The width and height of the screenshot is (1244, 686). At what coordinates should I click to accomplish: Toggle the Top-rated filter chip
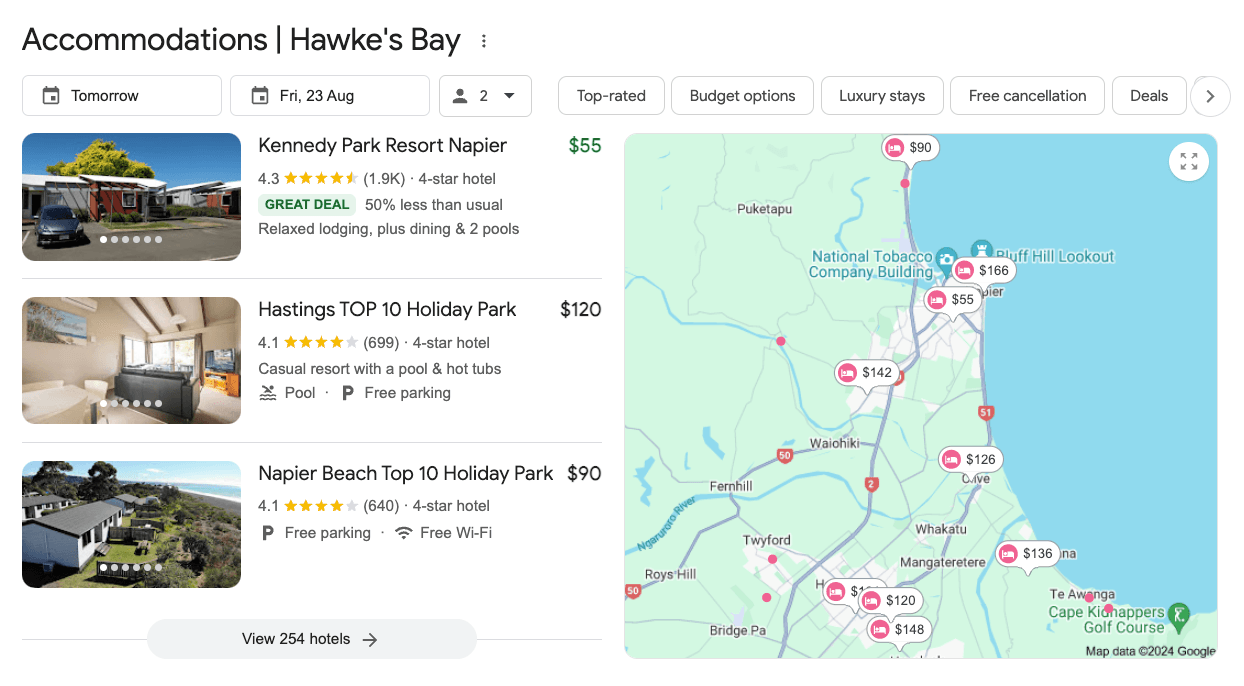pos(611,96)
